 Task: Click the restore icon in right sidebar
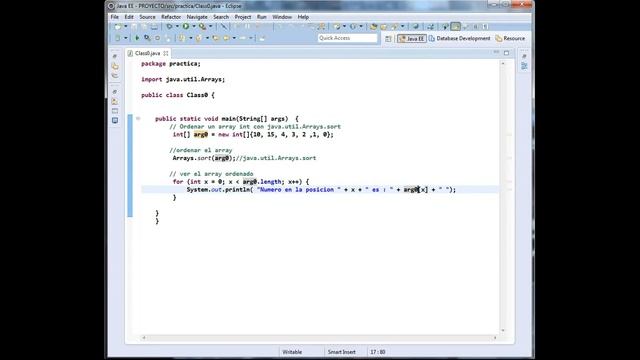(x=524, y=56)
